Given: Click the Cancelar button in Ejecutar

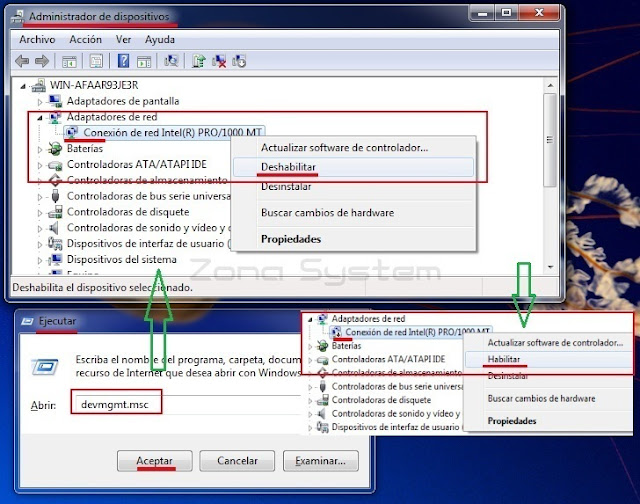Looking at the screenshot, I should (x=237, y=461).
